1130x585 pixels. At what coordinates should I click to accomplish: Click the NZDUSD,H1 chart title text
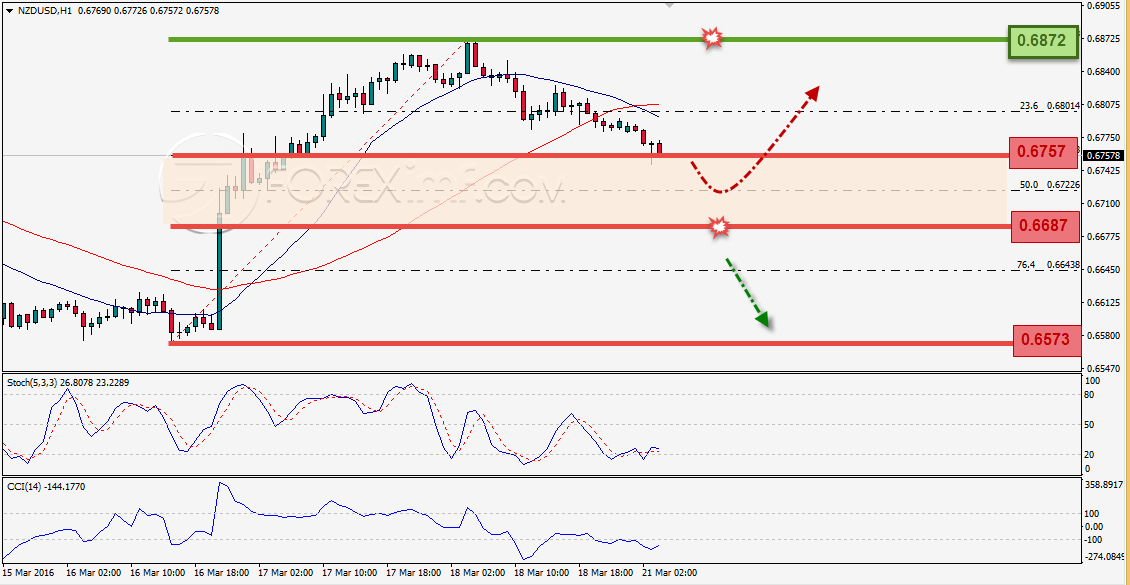[x=43, y=12]
